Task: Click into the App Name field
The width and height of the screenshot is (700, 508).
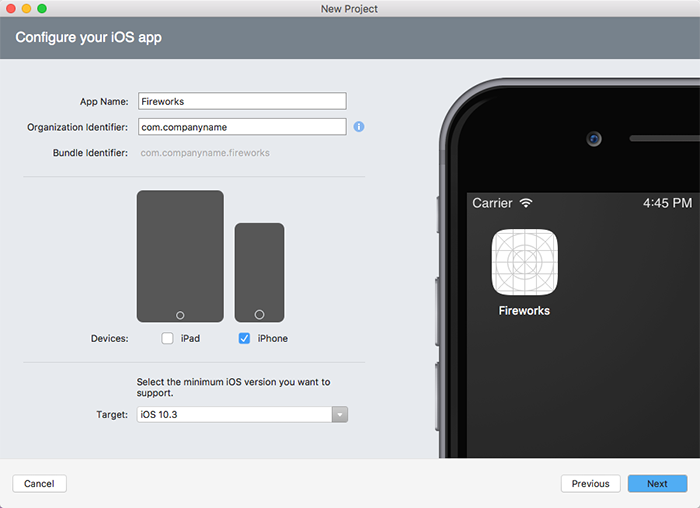Action: pos(241,101)
